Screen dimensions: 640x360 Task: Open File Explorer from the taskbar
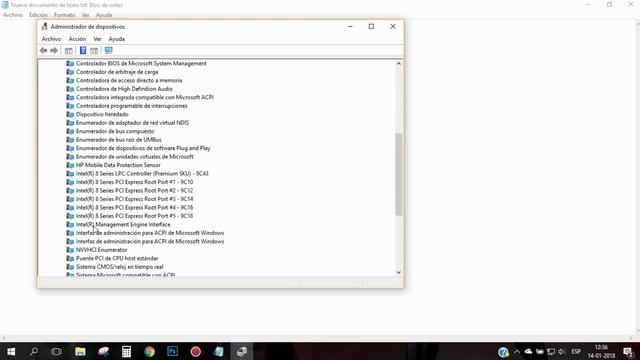[80, 351]
